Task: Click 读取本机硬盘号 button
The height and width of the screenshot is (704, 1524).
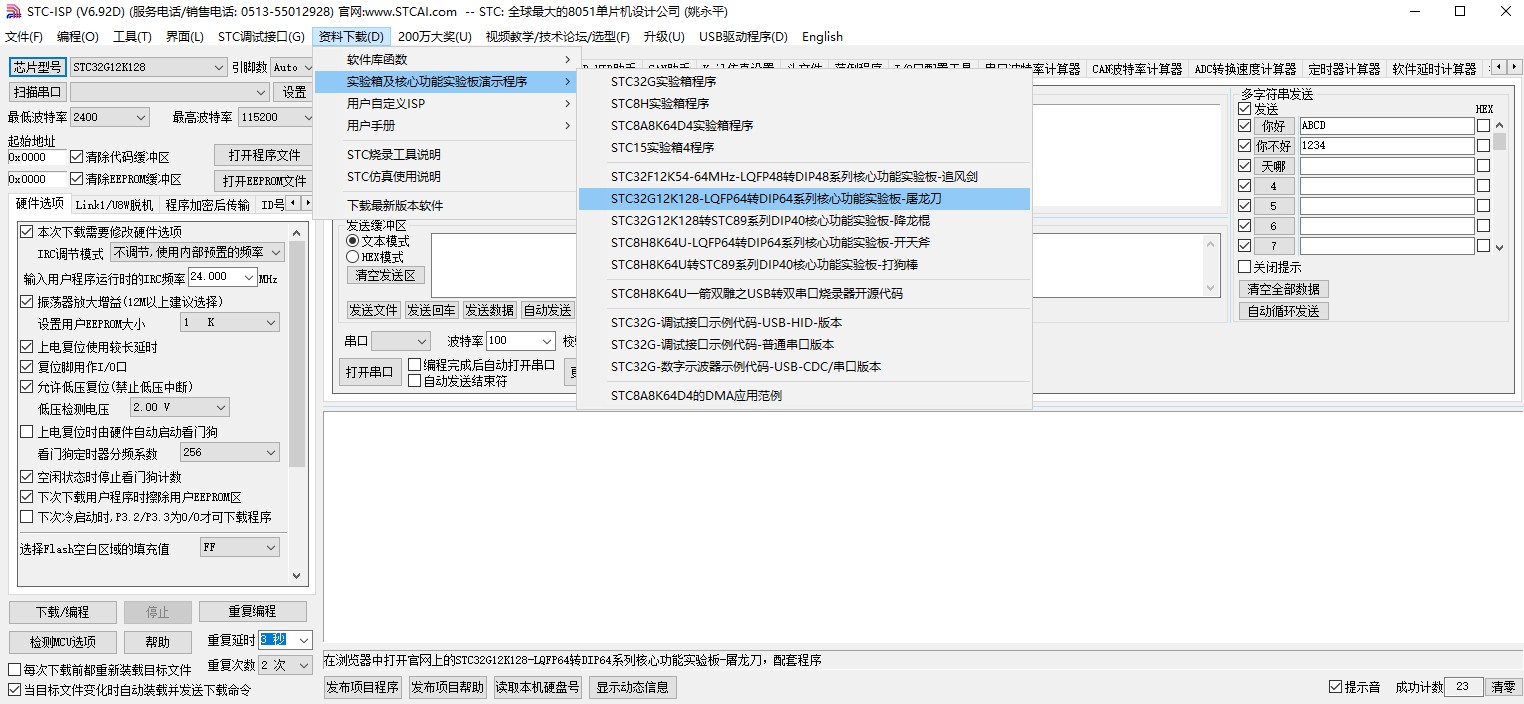Action: point(538,687)
